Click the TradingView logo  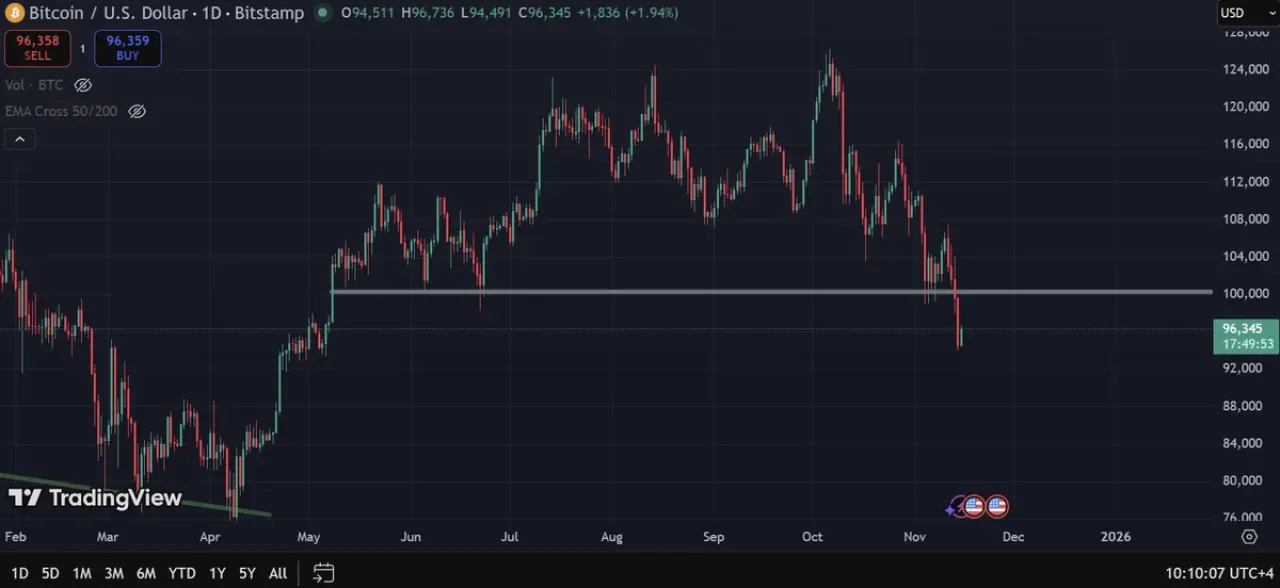point(95,498)
